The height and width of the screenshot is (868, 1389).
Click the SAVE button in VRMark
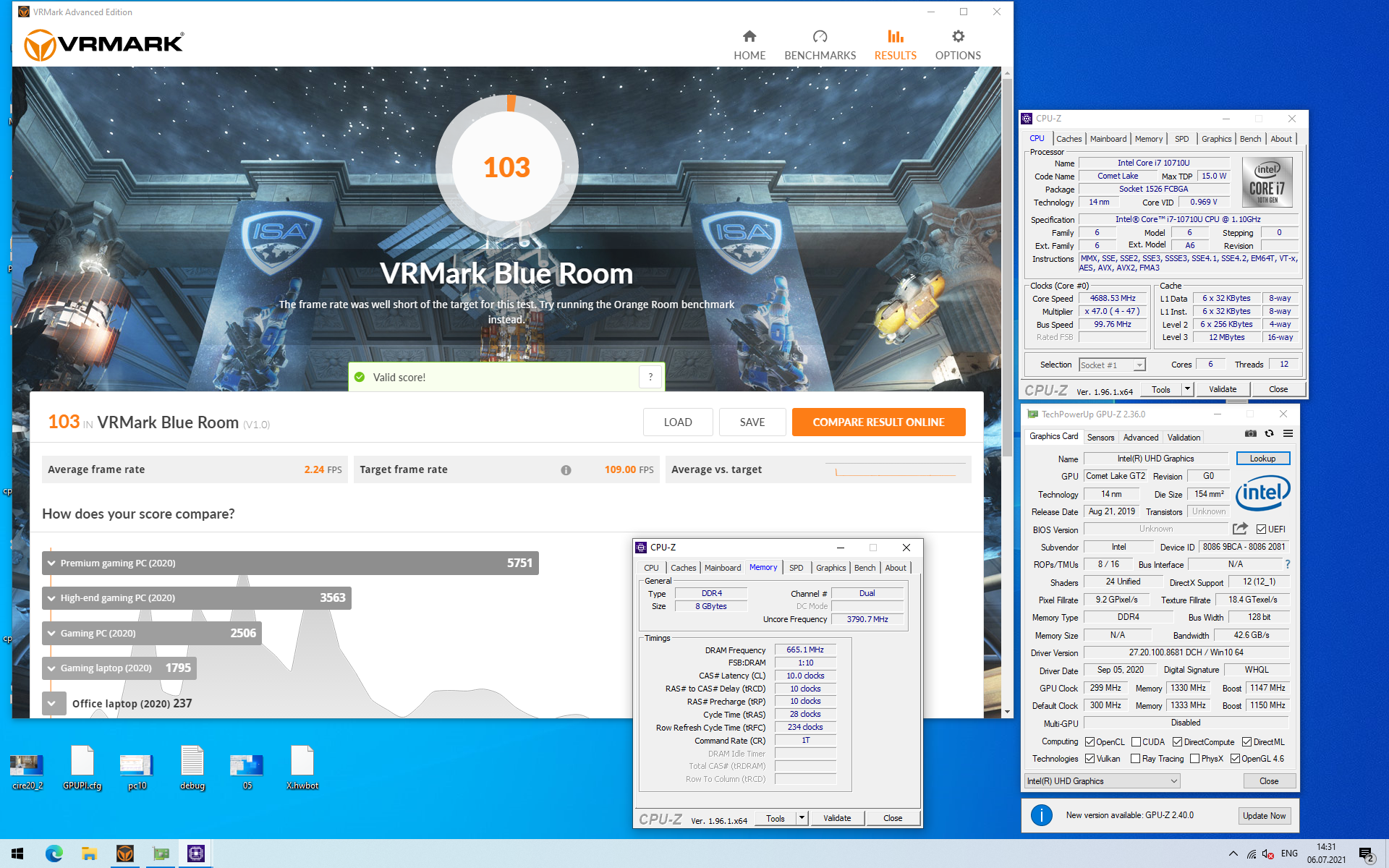752,422
